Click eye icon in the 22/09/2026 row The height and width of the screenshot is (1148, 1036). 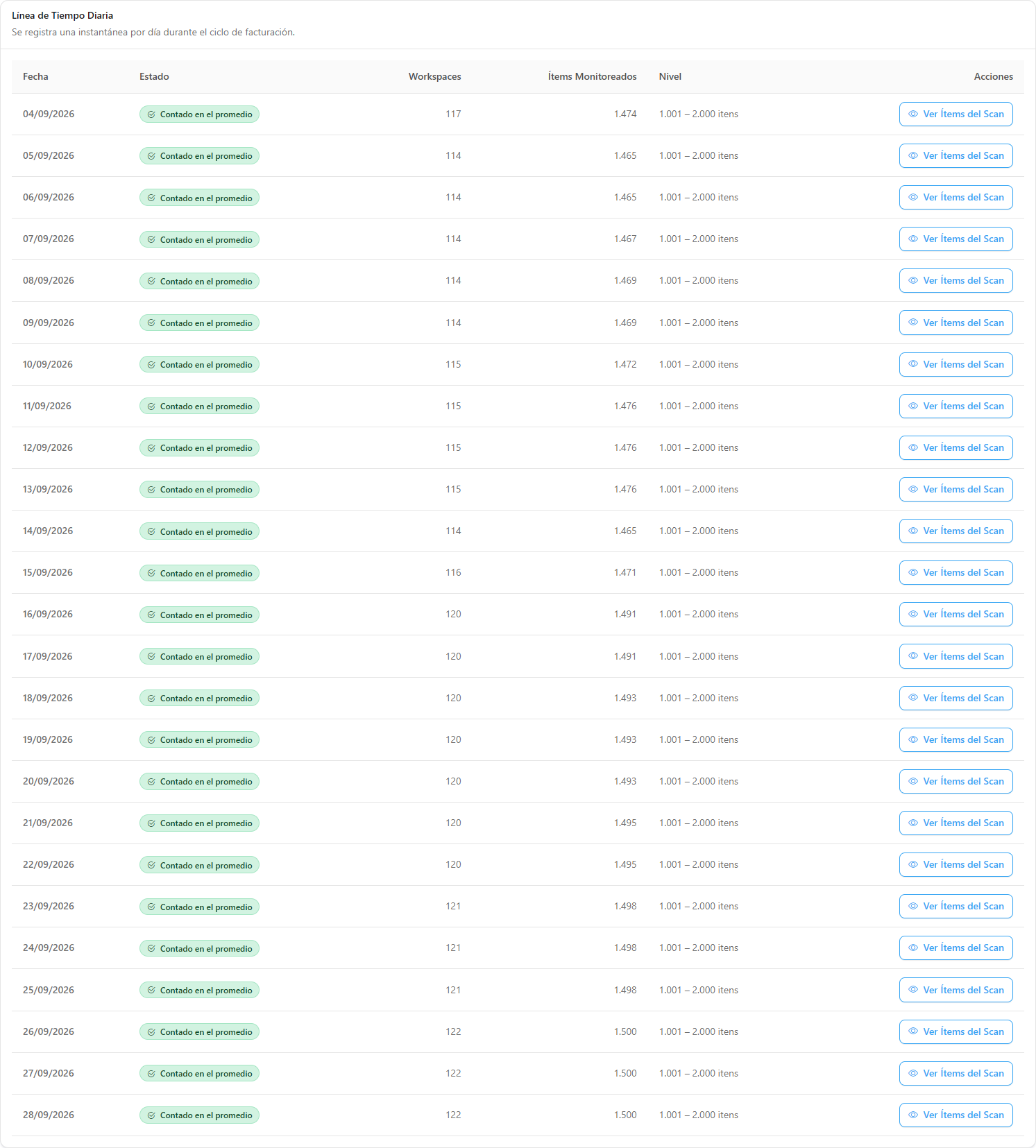pyautogui.click(x=913, y=864)
